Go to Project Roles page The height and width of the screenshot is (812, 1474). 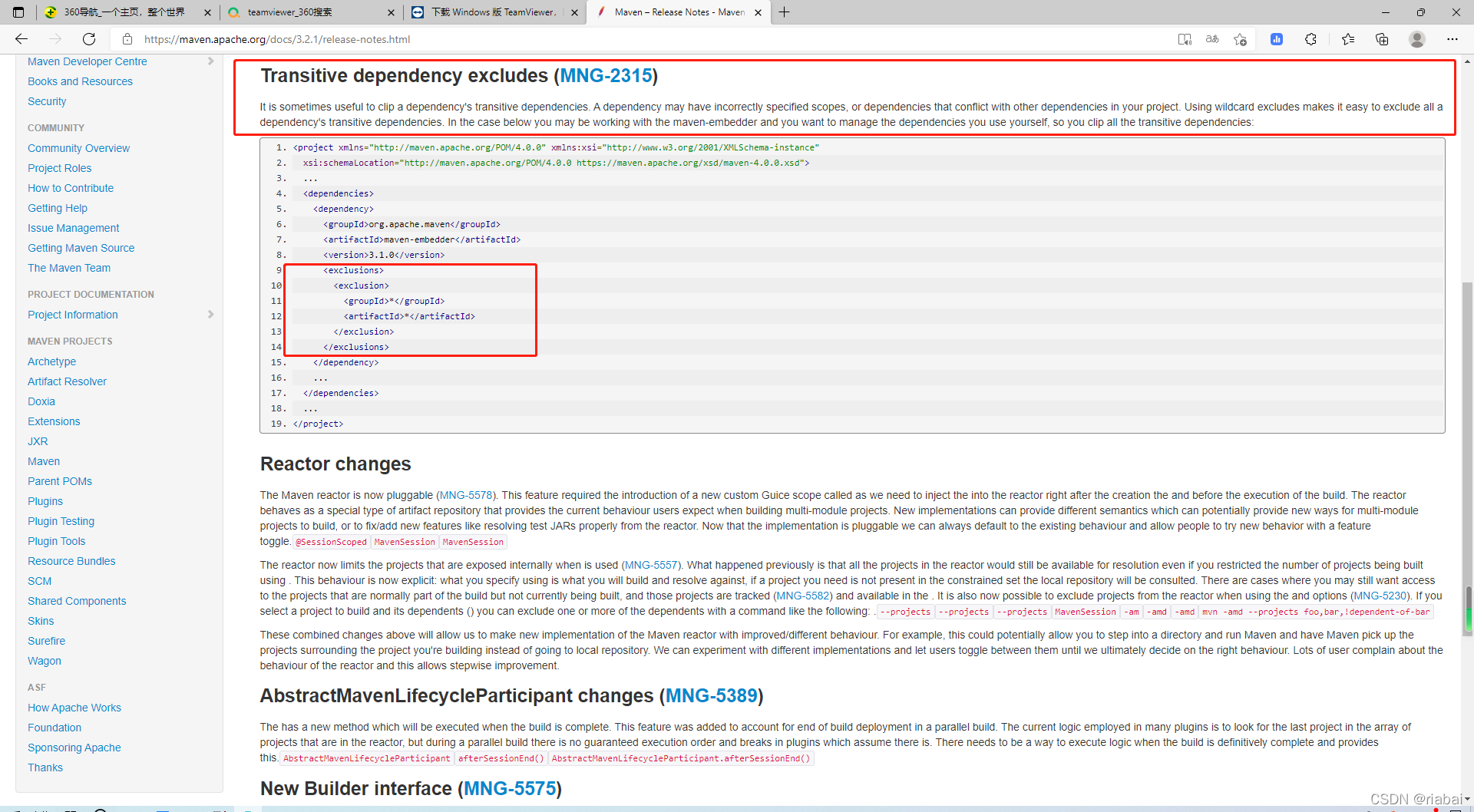tap(59, 168)
